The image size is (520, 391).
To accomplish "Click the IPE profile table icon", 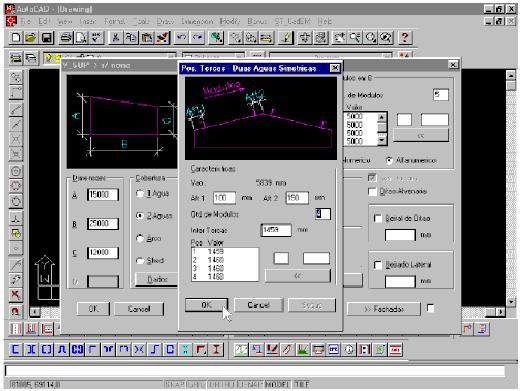I will pos(334,349).
